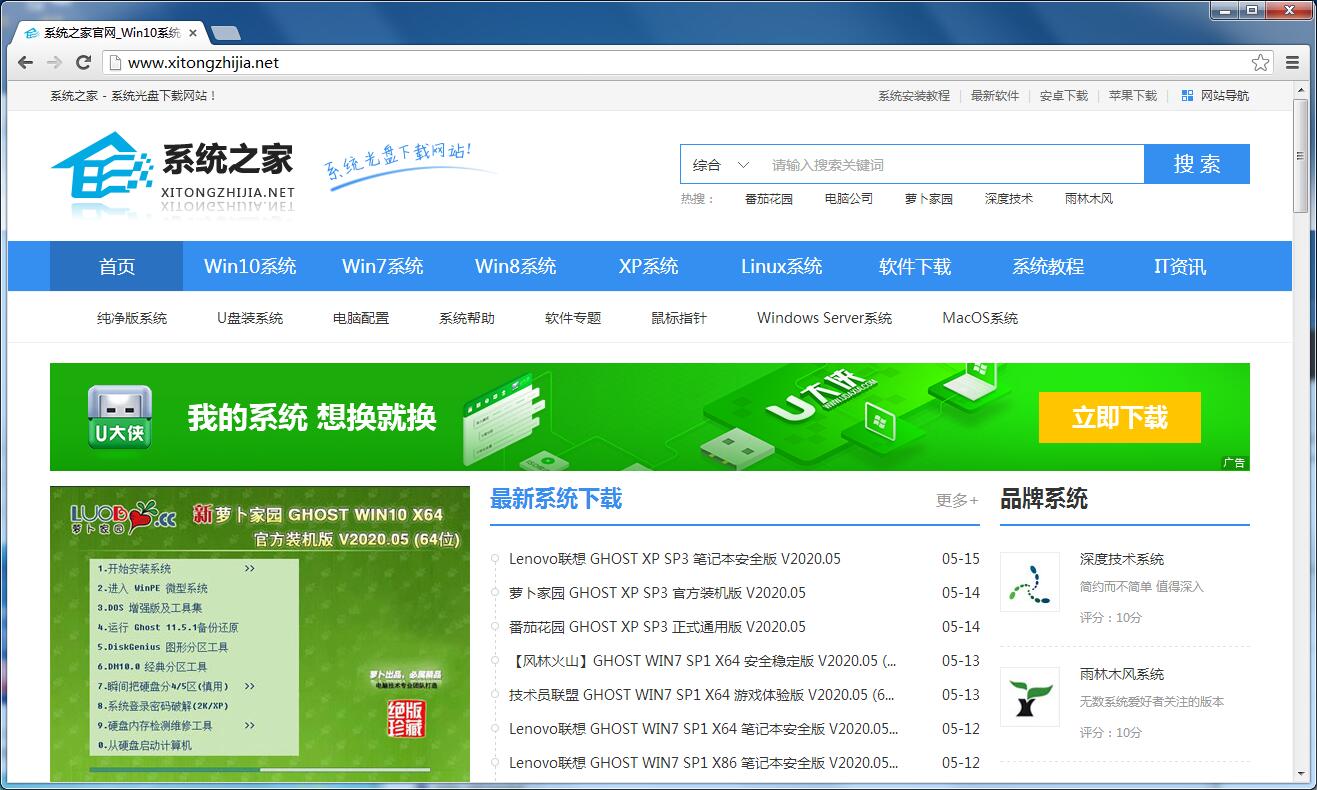The image size is (1317, 790).
Task: Click the U大侠 USB drive icon
Action: tap(119, 417)
